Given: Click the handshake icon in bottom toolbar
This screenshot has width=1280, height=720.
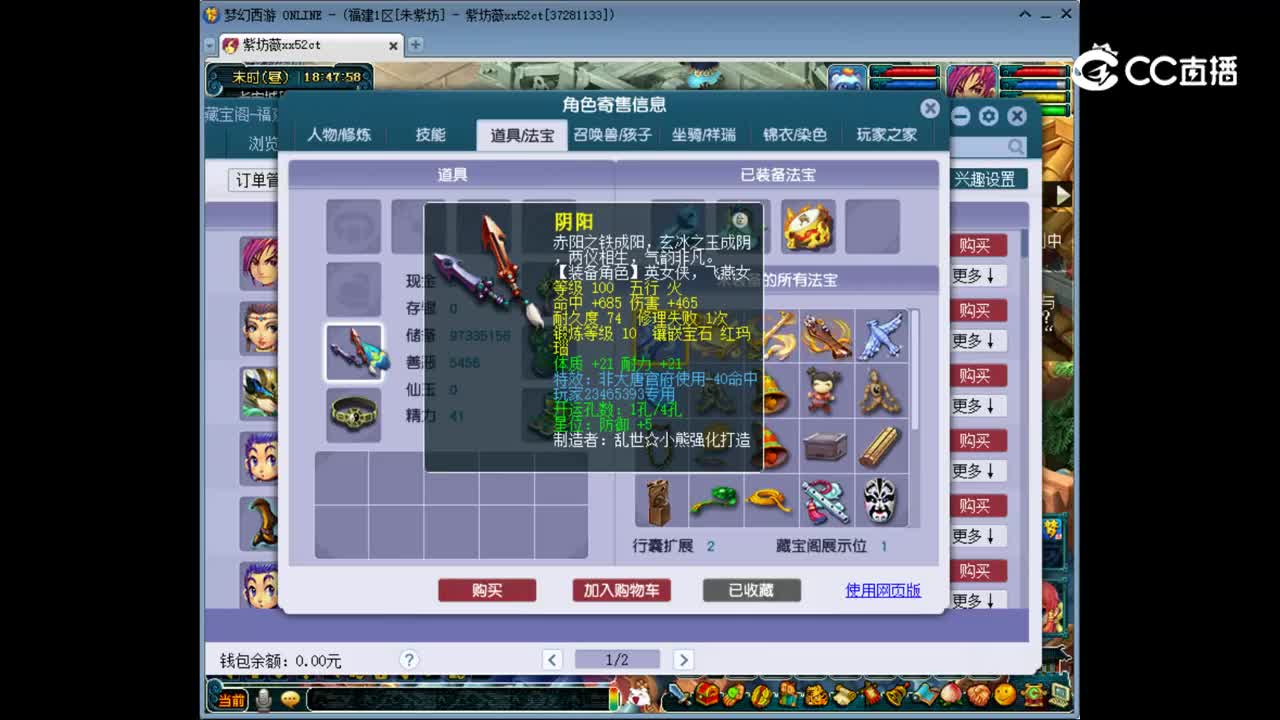Looking at the screenshot, I should pyautogui.click(x=978, y=693).
